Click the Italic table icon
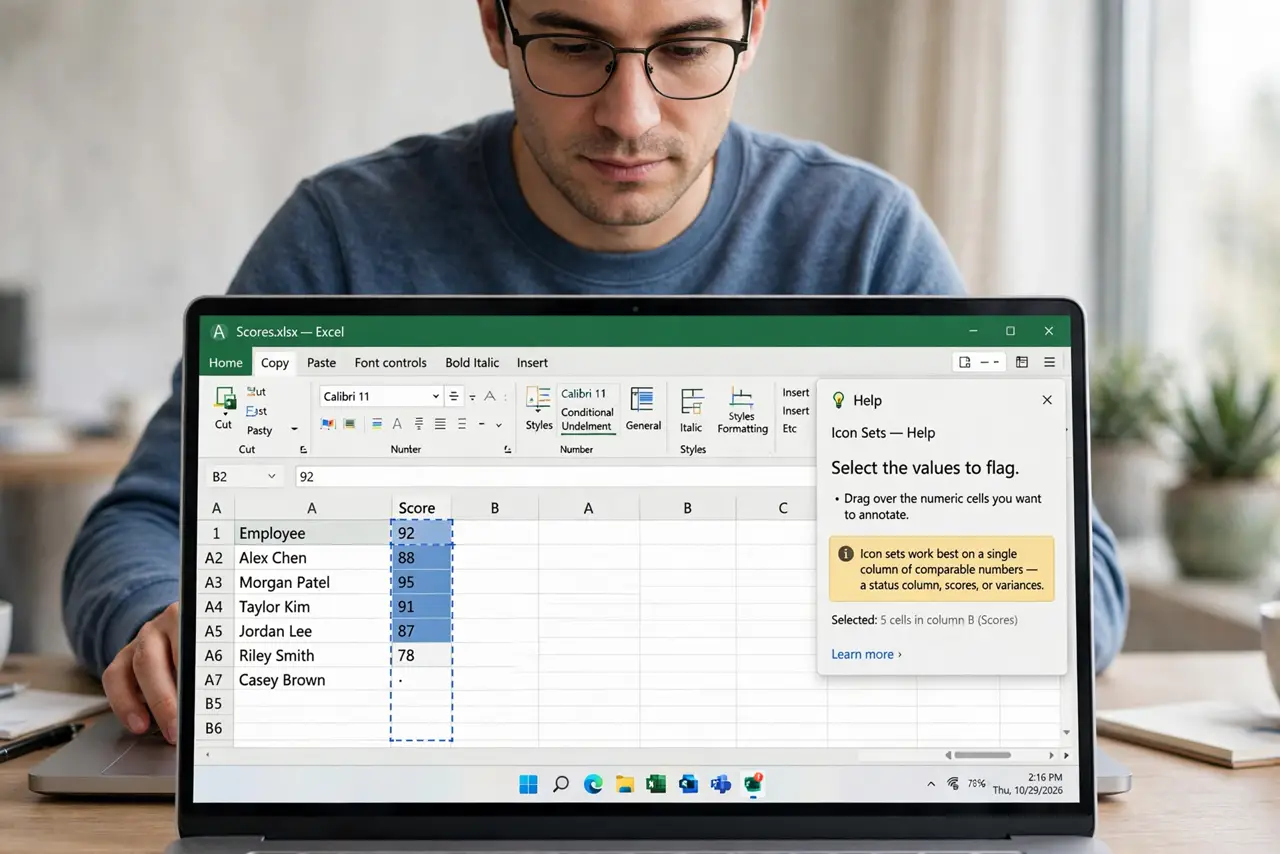 click(x=692, y=401)
